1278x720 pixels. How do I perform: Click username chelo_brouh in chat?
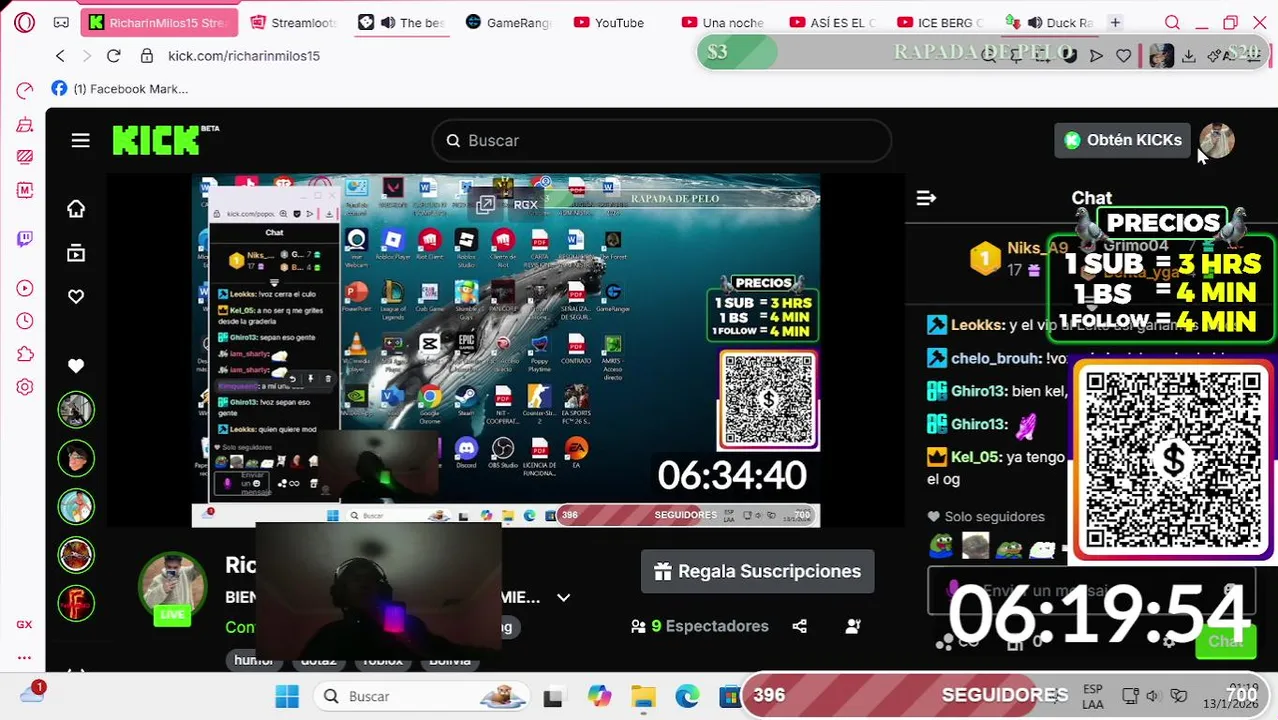click(x=996, y=358)
